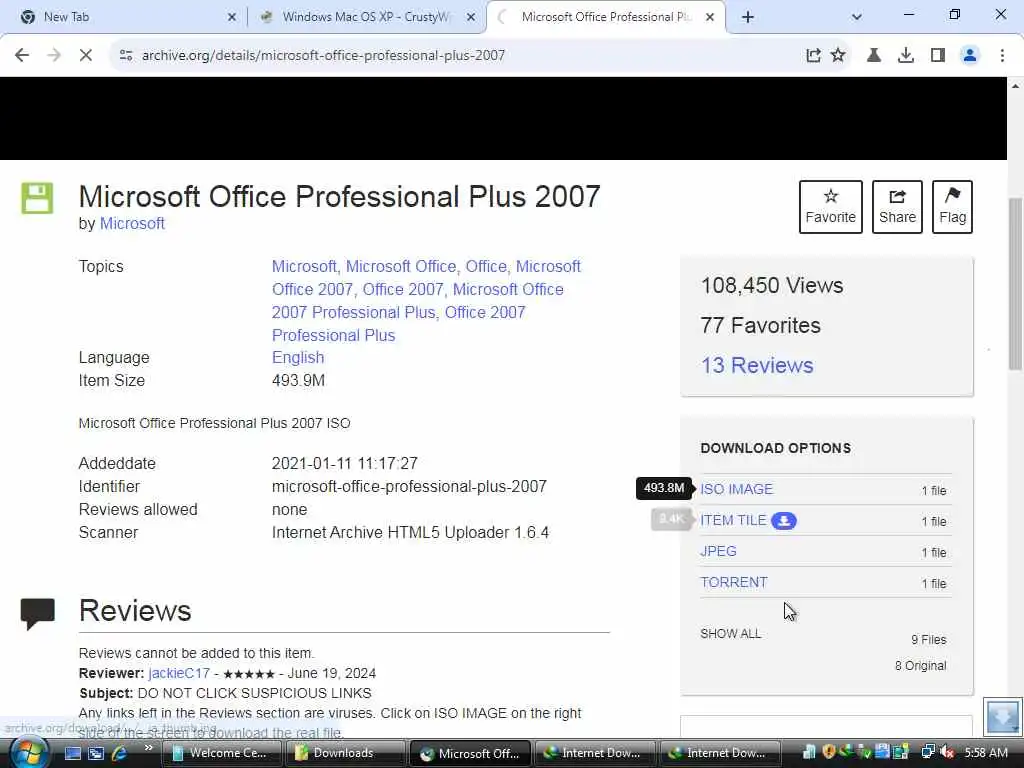Click the 5:58 AM system clock
The height and width of the screenshot is (768, 1024).
click(985, 753)
